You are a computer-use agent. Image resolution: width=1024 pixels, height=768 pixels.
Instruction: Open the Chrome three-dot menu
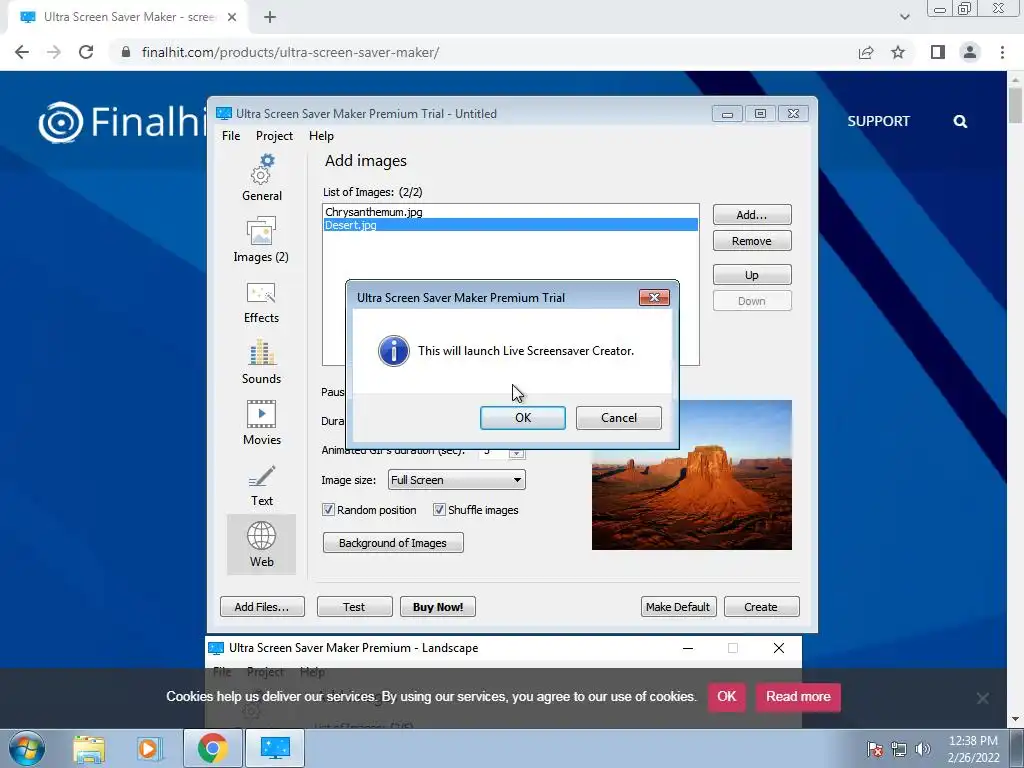coord(1002,52)
